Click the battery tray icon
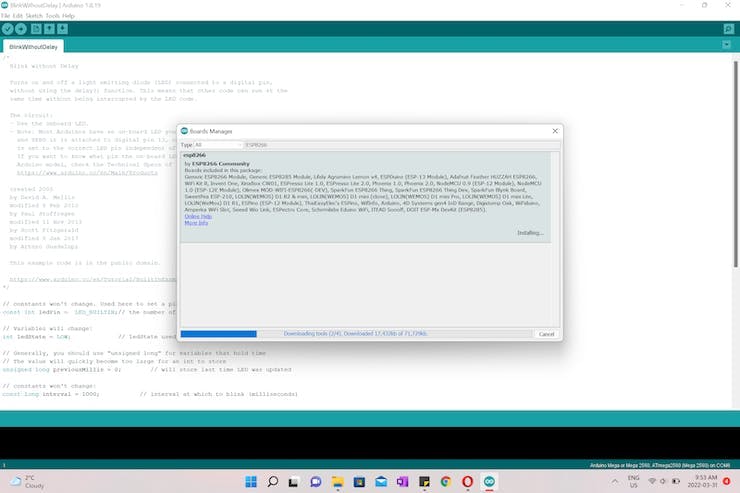This screenshot has width=740, height=493. pos(676,481)
